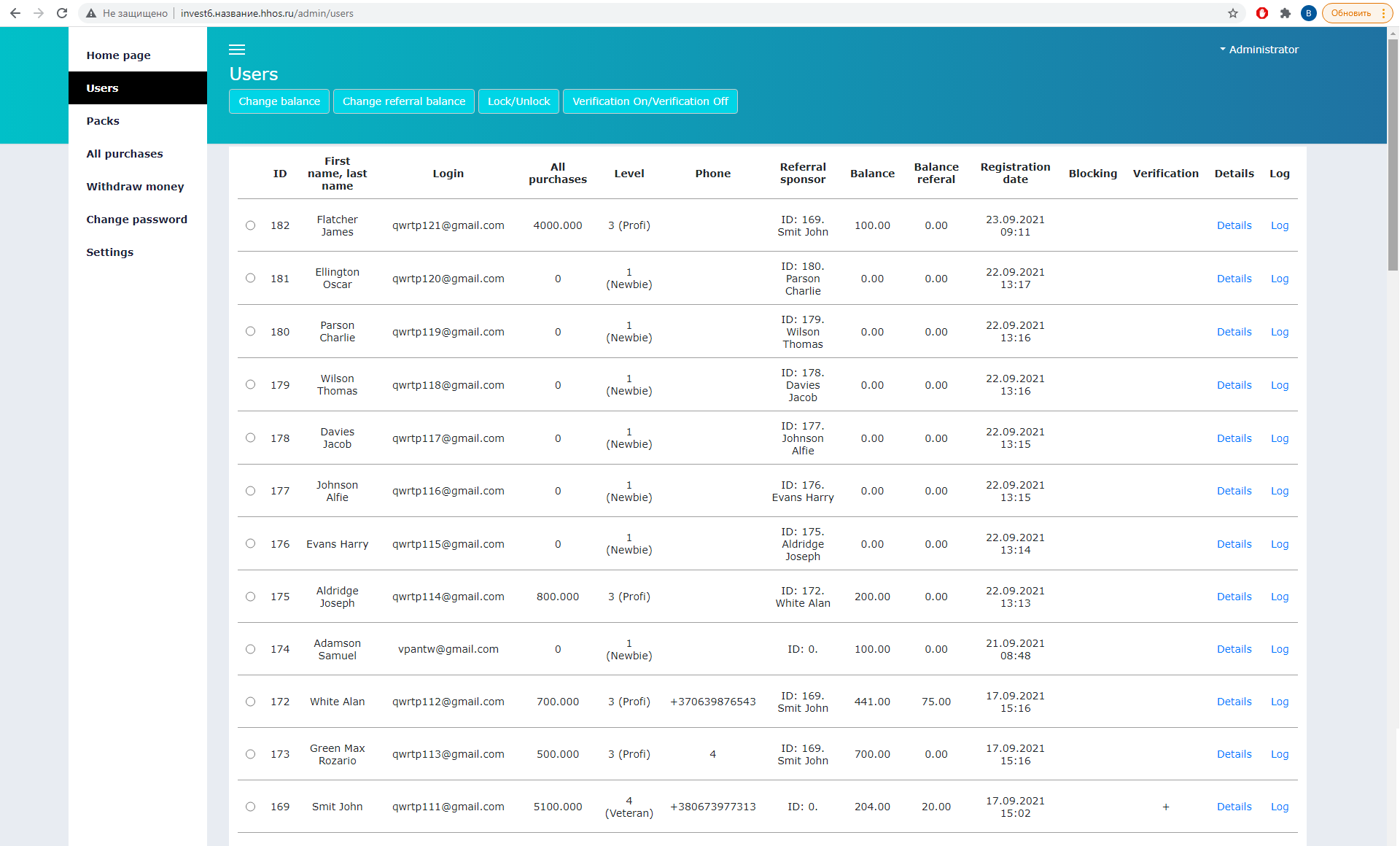Reload the page with the refresh icon

click(x=62, y=13)
